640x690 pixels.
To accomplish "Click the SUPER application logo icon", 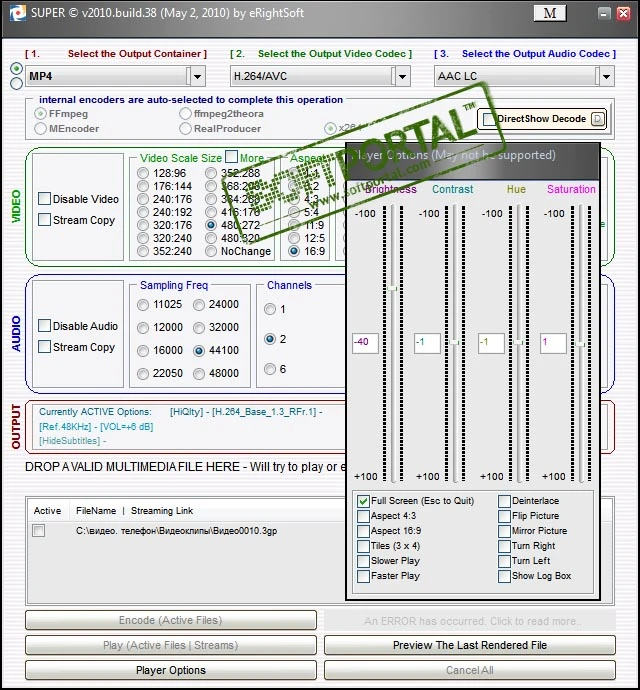I will [17, 13].
